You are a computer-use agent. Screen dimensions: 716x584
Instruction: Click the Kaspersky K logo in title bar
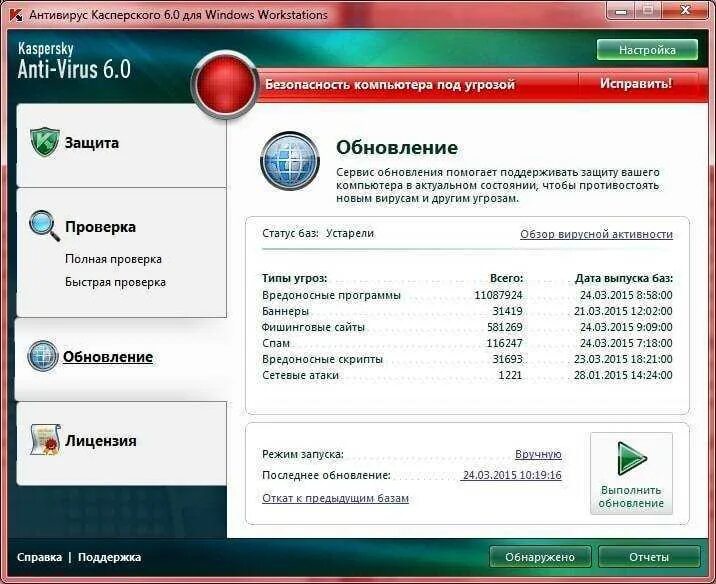point(16,15)
